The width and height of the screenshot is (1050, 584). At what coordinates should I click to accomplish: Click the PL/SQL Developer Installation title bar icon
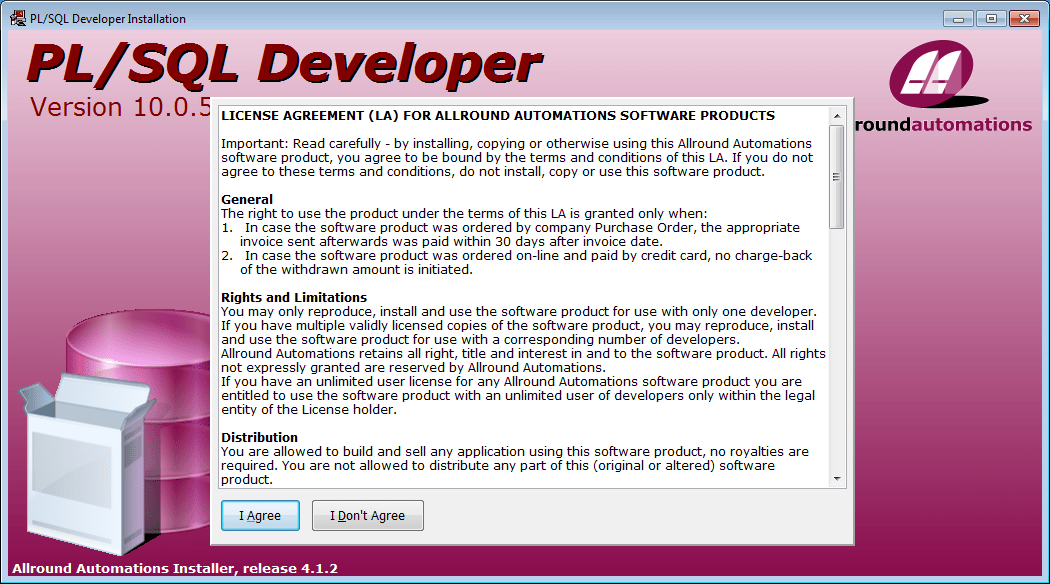(x=18, y=19)
